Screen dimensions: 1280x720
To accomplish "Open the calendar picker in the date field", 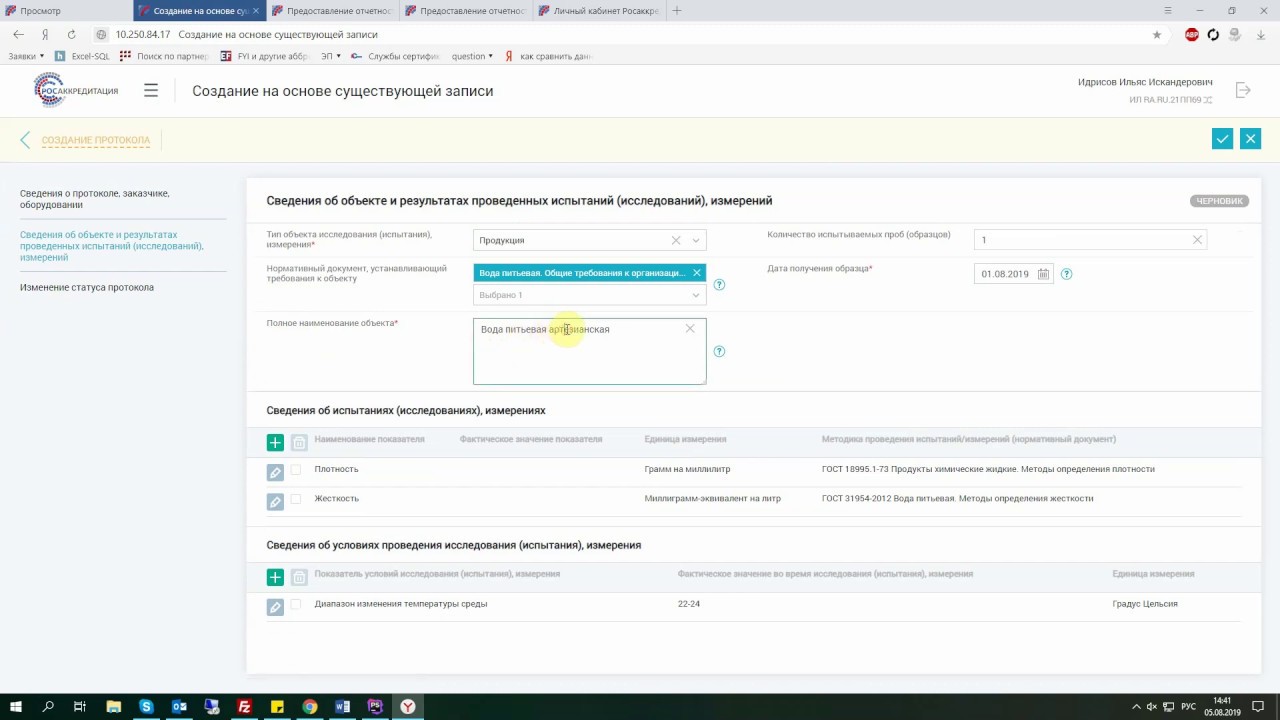I will pos(1043,274).
